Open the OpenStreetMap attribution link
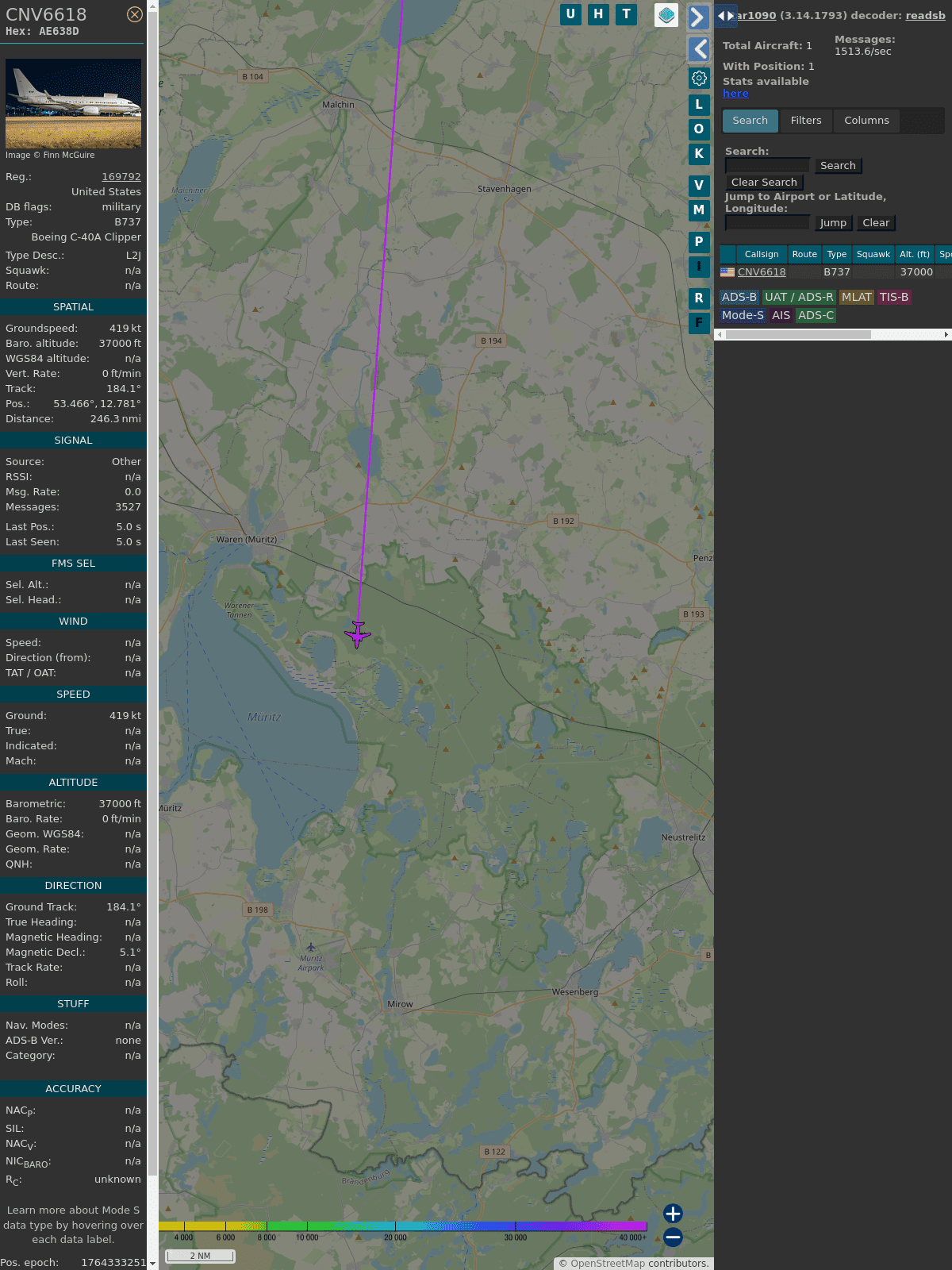The height and width of the screenshot is (1270, 952). point(608,1263)
